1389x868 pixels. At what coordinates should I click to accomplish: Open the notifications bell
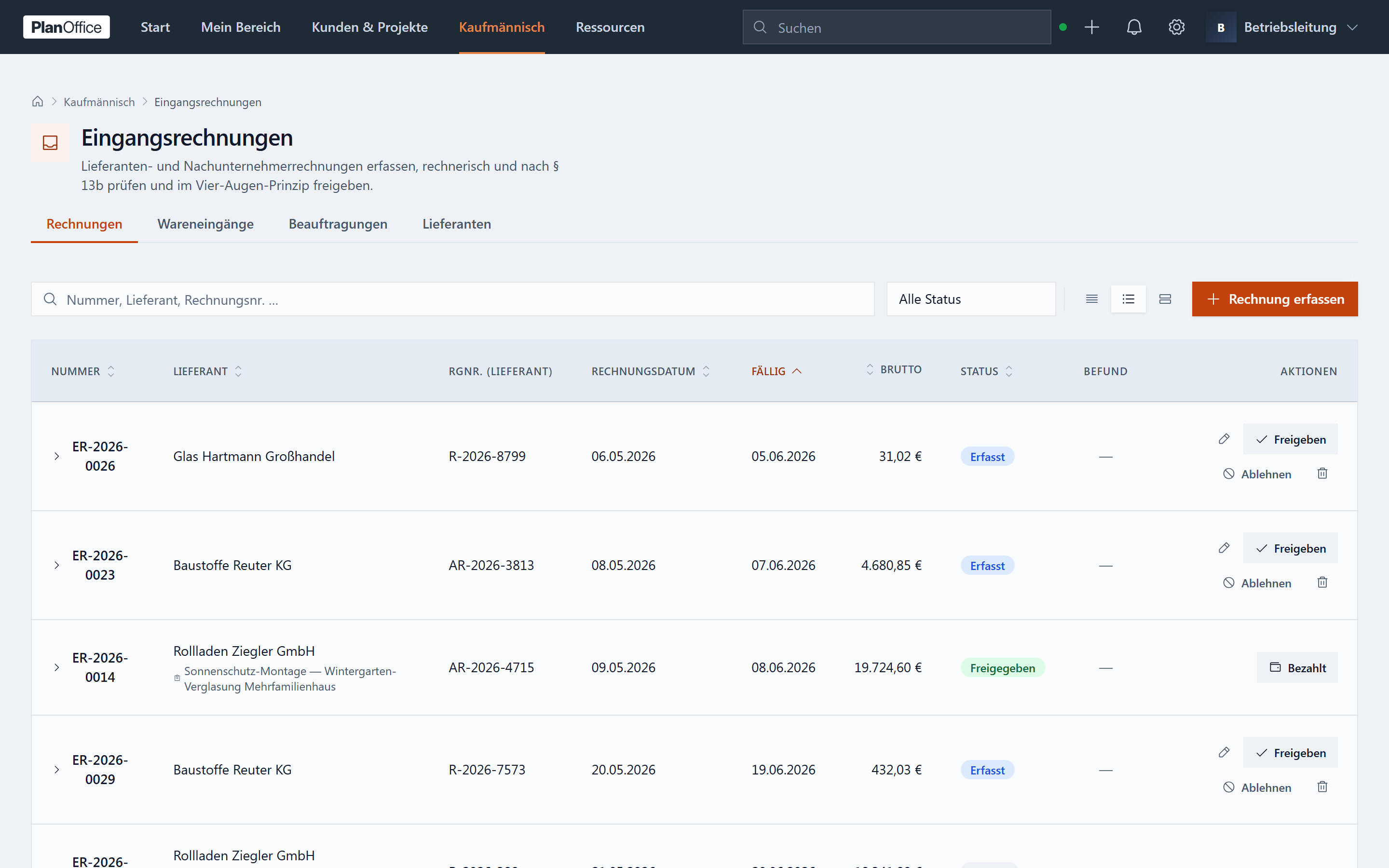click(x=1133, y=27)
